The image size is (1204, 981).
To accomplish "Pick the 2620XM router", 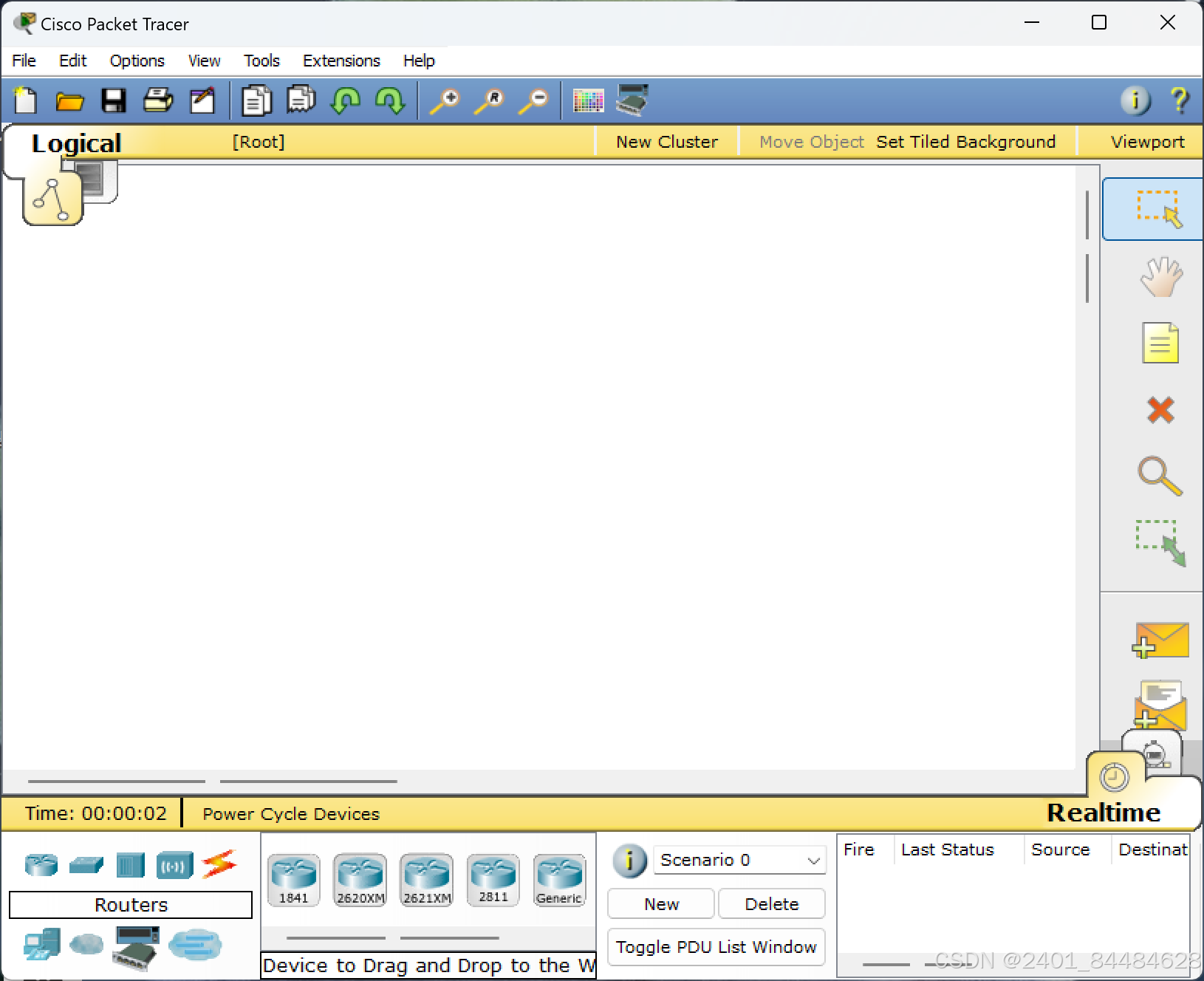I will coord(360,880).
